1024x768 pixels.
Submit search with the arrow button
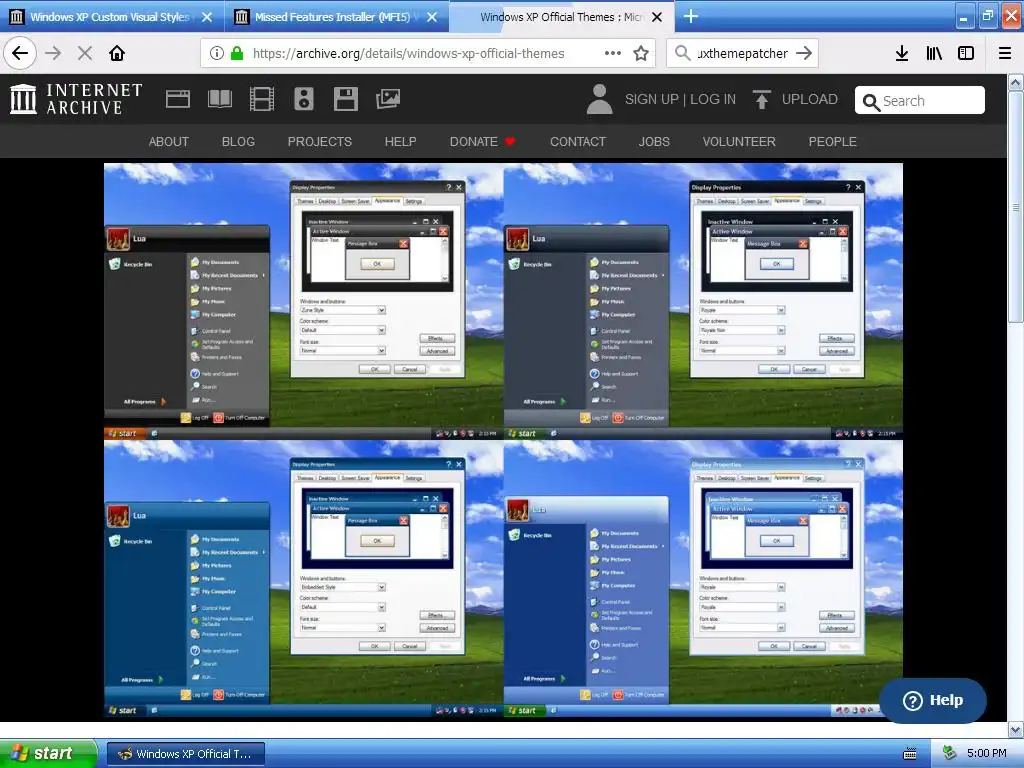(x=804, y=54)
